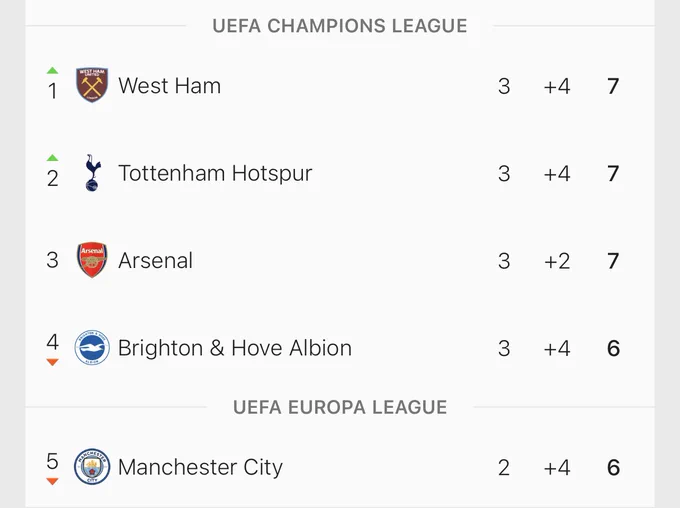Screen dimensions: 680x508
Task: Select the Arsenal team name
Action: (x=155, y=260)
